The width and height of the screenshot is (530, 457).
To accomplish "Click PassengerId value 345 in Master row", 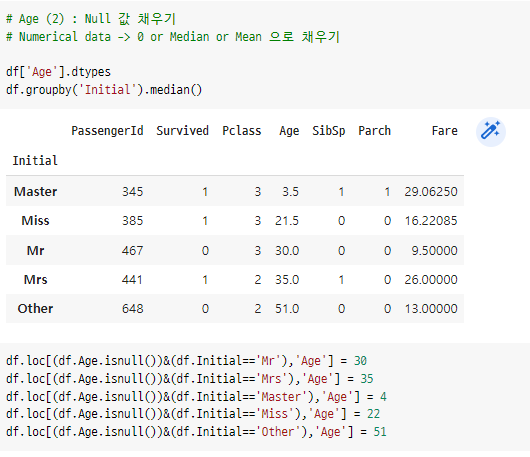I will point(132,192).
